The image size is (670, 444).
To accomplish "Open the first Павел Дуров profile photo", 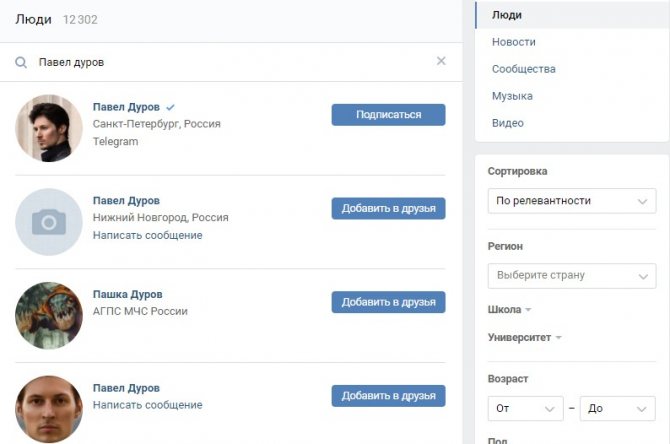I will tap(49, 128).
